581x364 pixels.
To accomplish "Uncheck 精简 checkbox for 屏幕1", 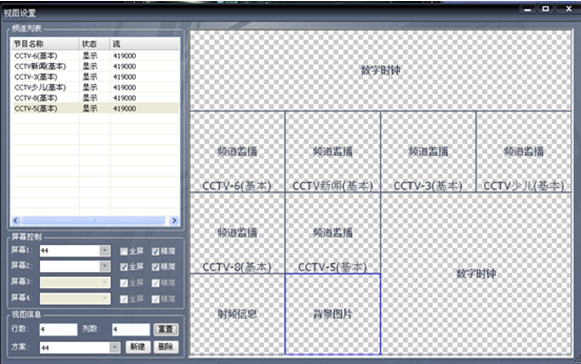I will [156, 252].
